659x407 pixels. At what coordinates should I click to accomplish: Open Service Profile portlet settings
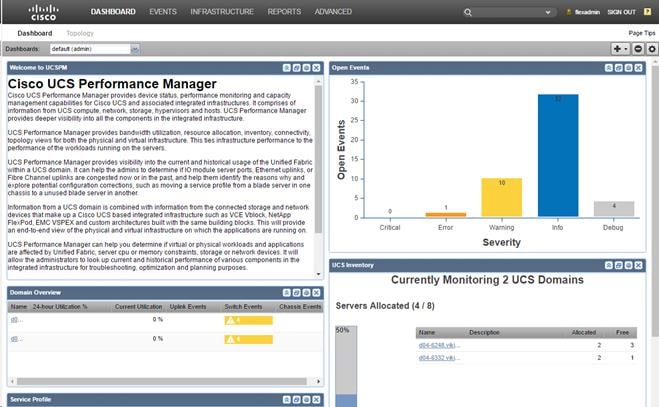pos(306,399)
